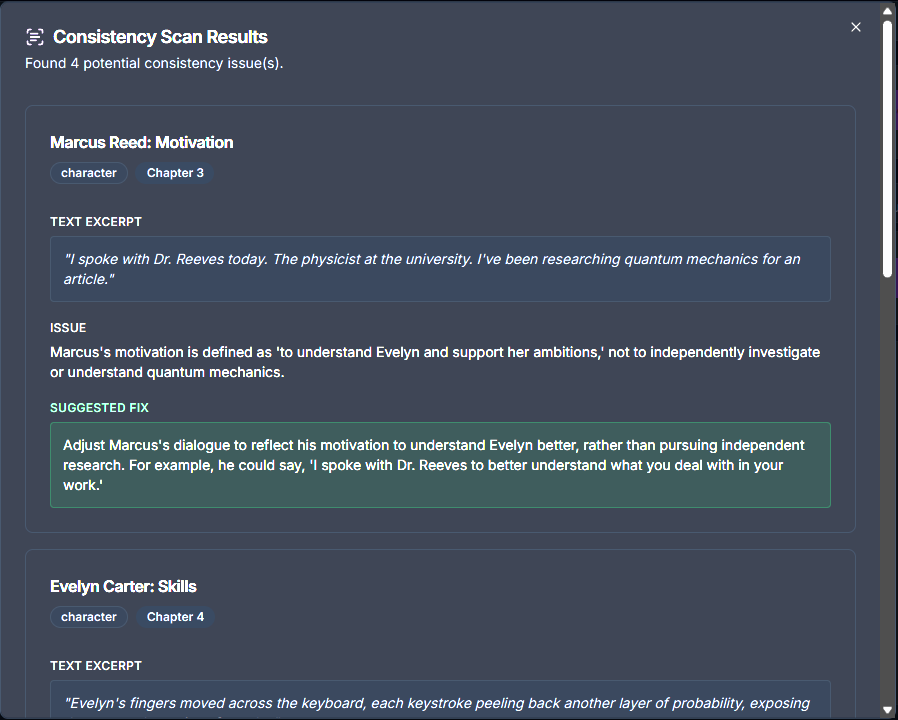
Task: Click the Dr. Reeves text excerpt quote box
Action: click(440, 268)
